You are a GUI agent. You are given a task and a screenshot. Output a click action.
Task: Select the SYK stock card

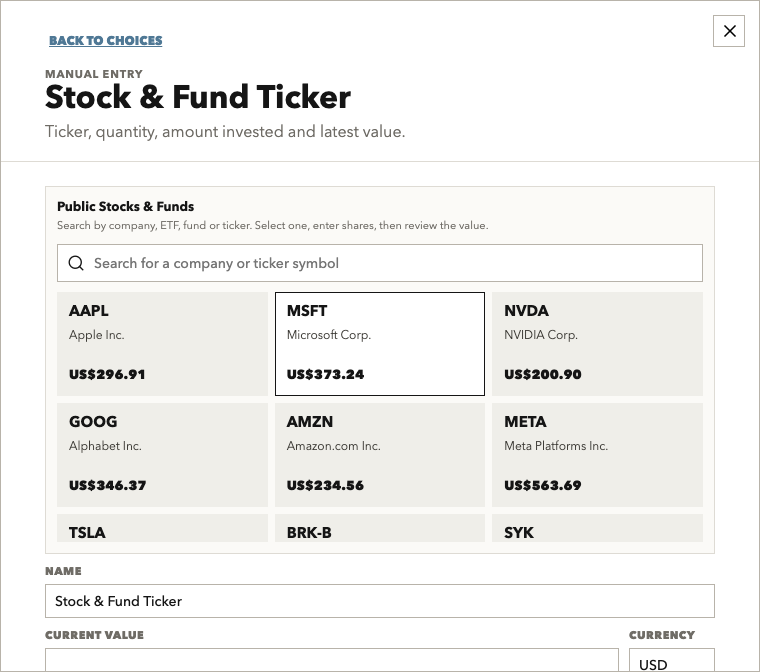(597, 528)
